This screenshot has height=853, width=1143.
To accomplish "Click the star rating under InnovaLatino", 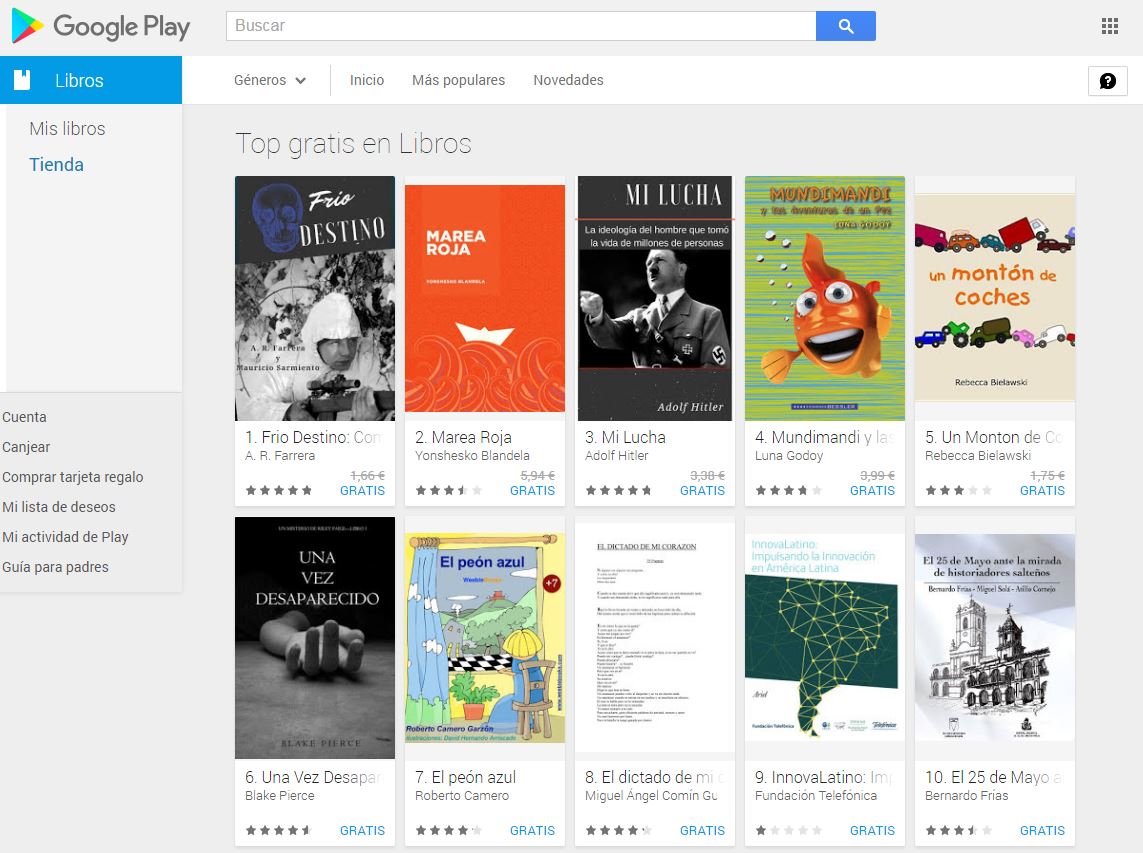I will point(788,831).
